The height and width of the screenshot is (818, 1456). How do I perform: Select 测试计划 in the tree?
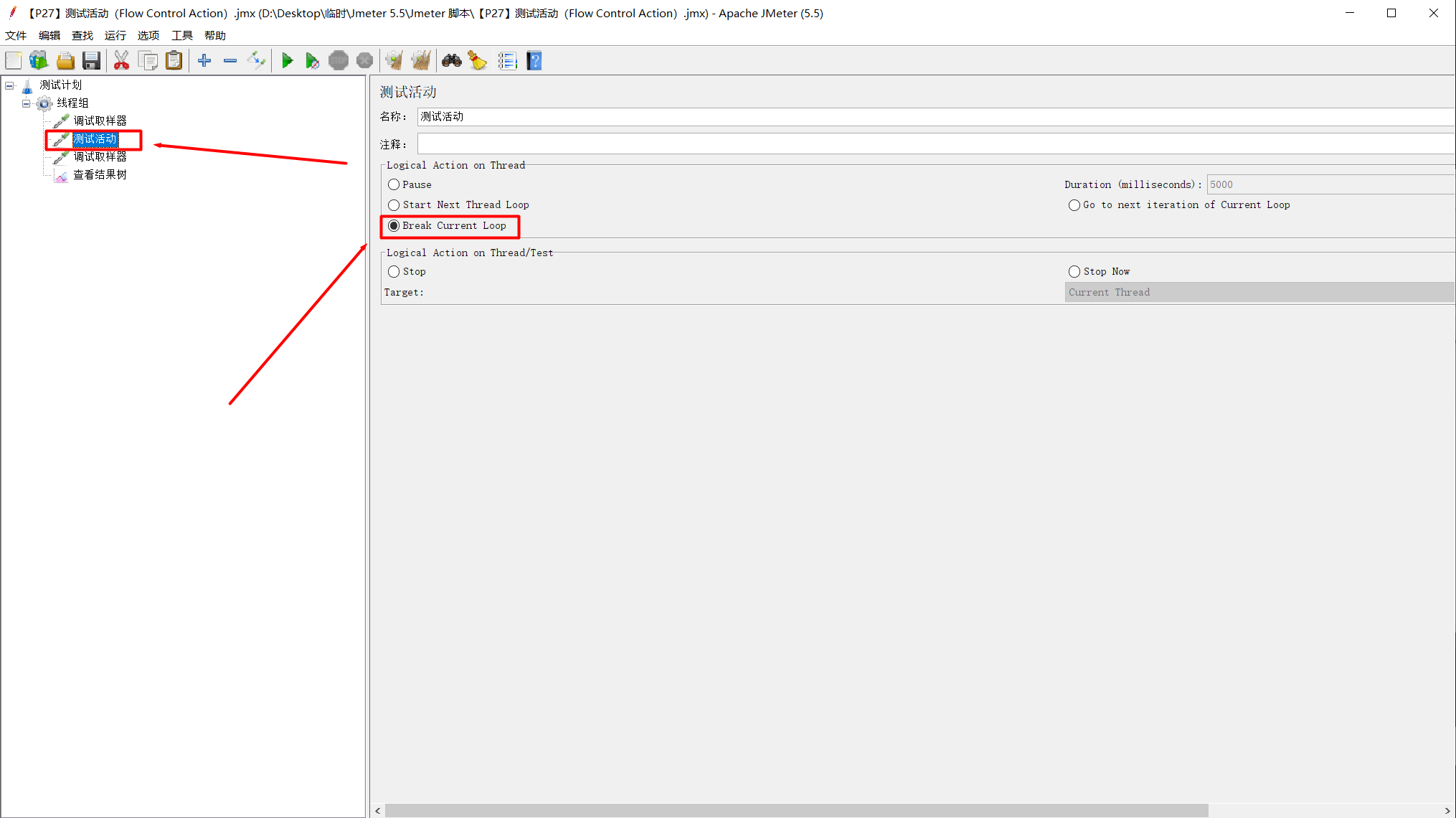(60, 85)
